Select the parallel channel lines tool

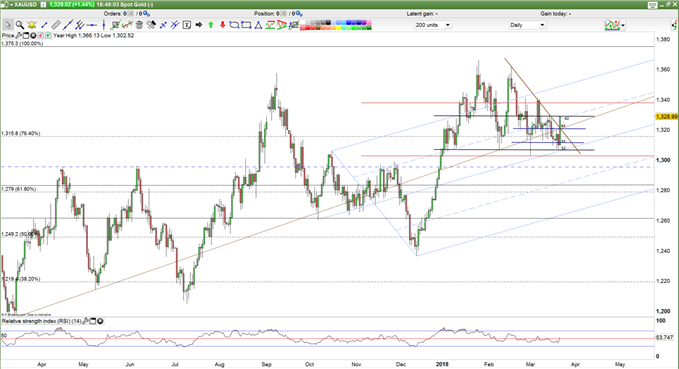pyautogui.click(x=80, y=25)
